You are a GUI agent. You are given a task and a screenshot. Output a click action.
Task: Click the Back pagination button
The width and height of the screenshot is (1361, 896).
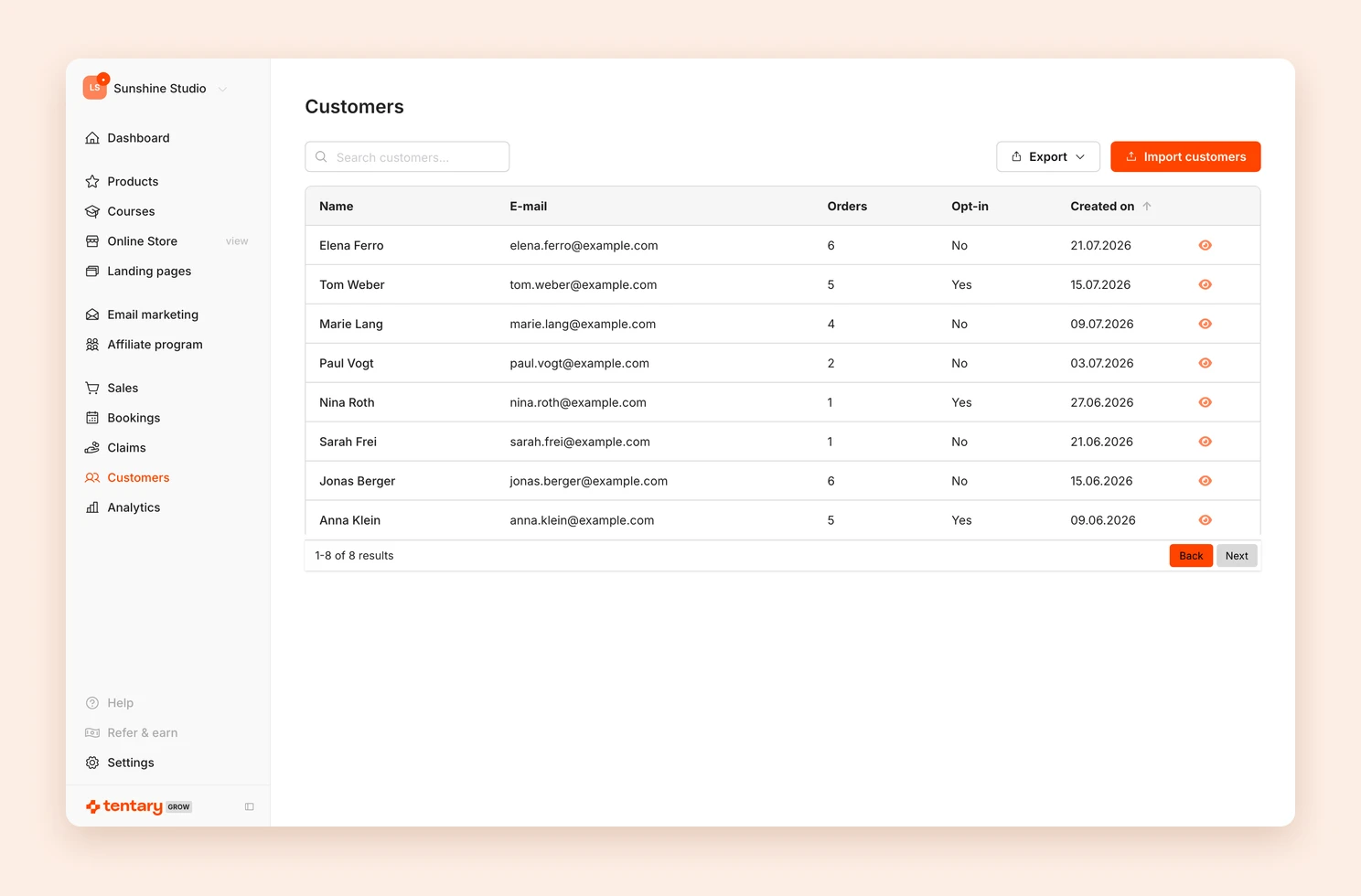pyautogui.click(x=1191, y=556)
